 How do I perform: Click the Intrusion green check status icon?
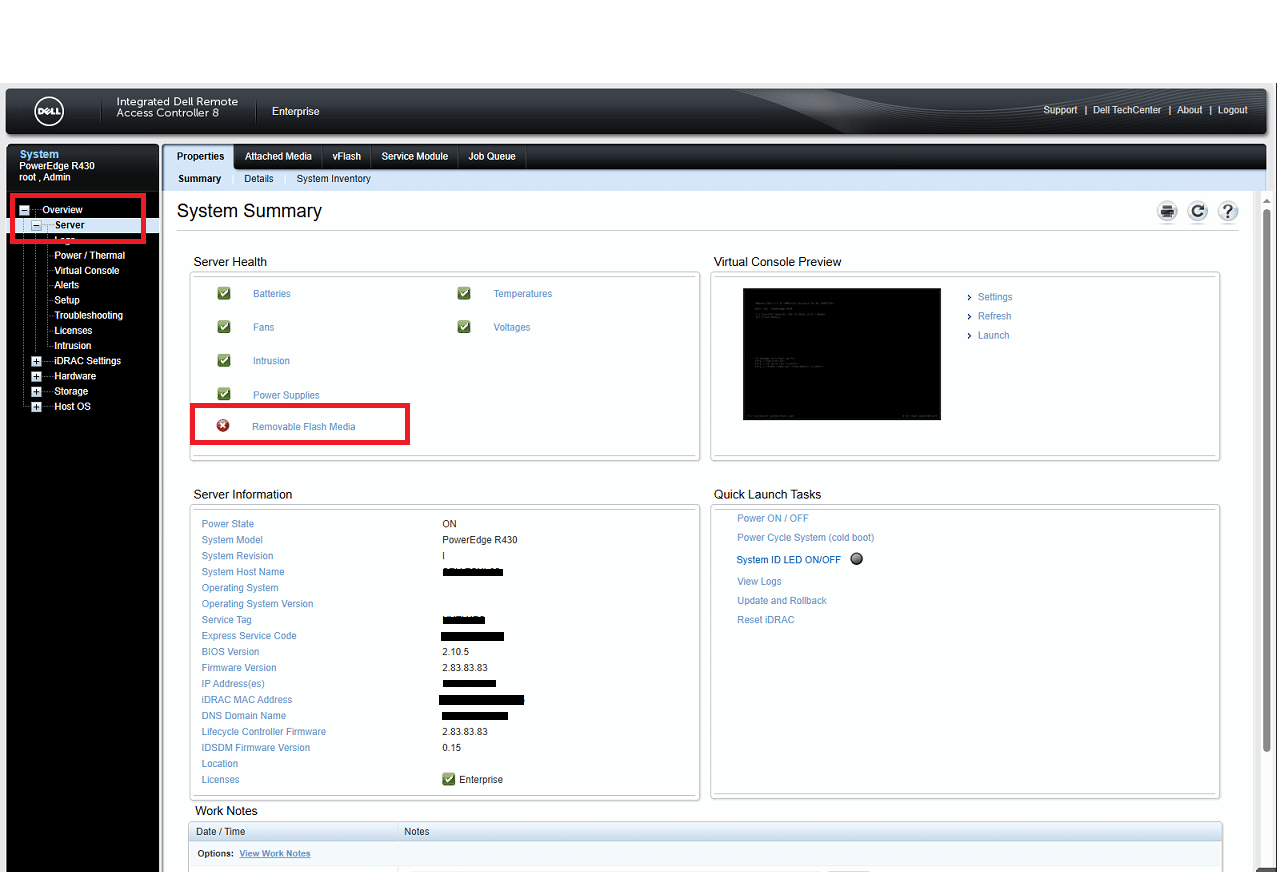(x=224, y=360)
